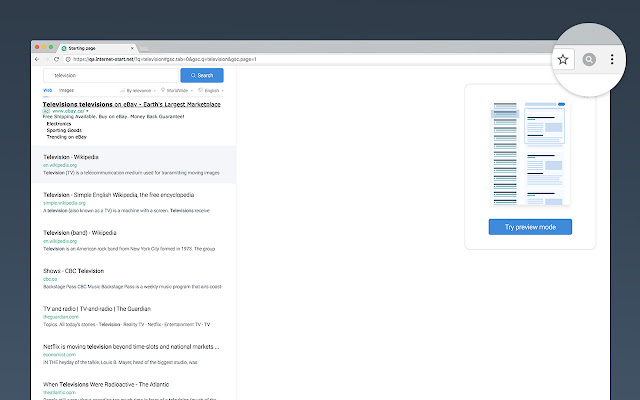Open the search extension icon in toolbar
The height and width of the screenshot is (400, 640).
point(589,60)
